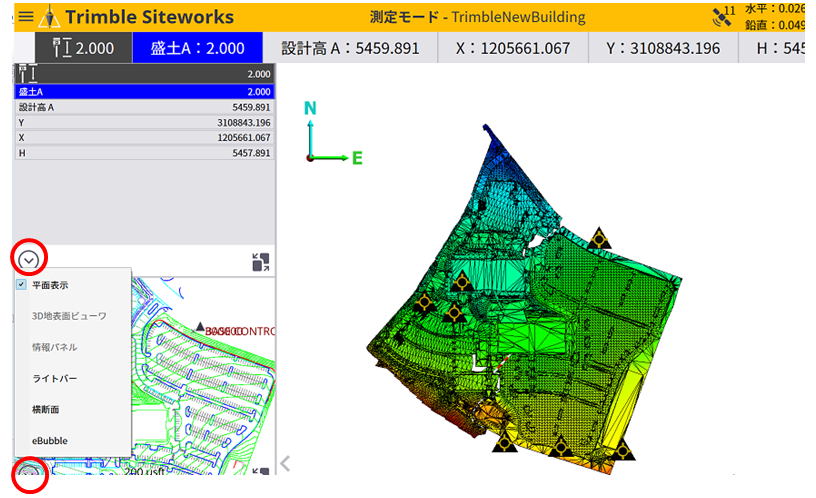Tap the GNSS satellite status icon

click(x=721, y=17)
